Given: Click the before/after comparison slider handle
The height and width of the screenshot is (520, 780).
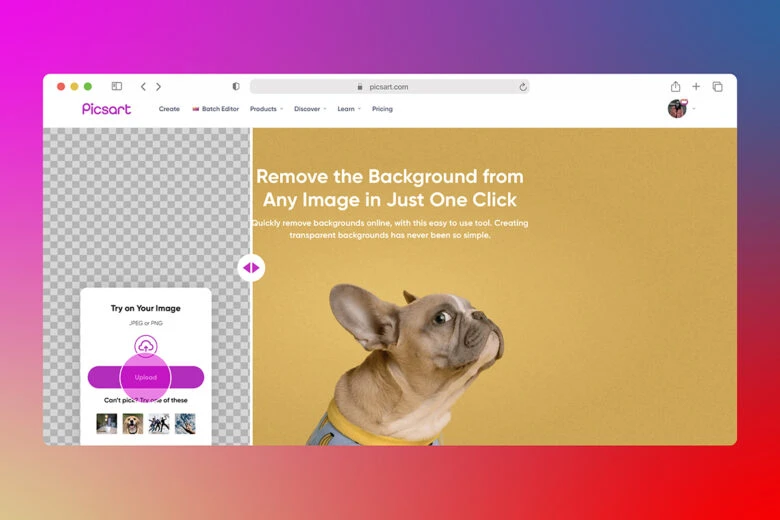Looking at the screenshot, I should 251,267.
